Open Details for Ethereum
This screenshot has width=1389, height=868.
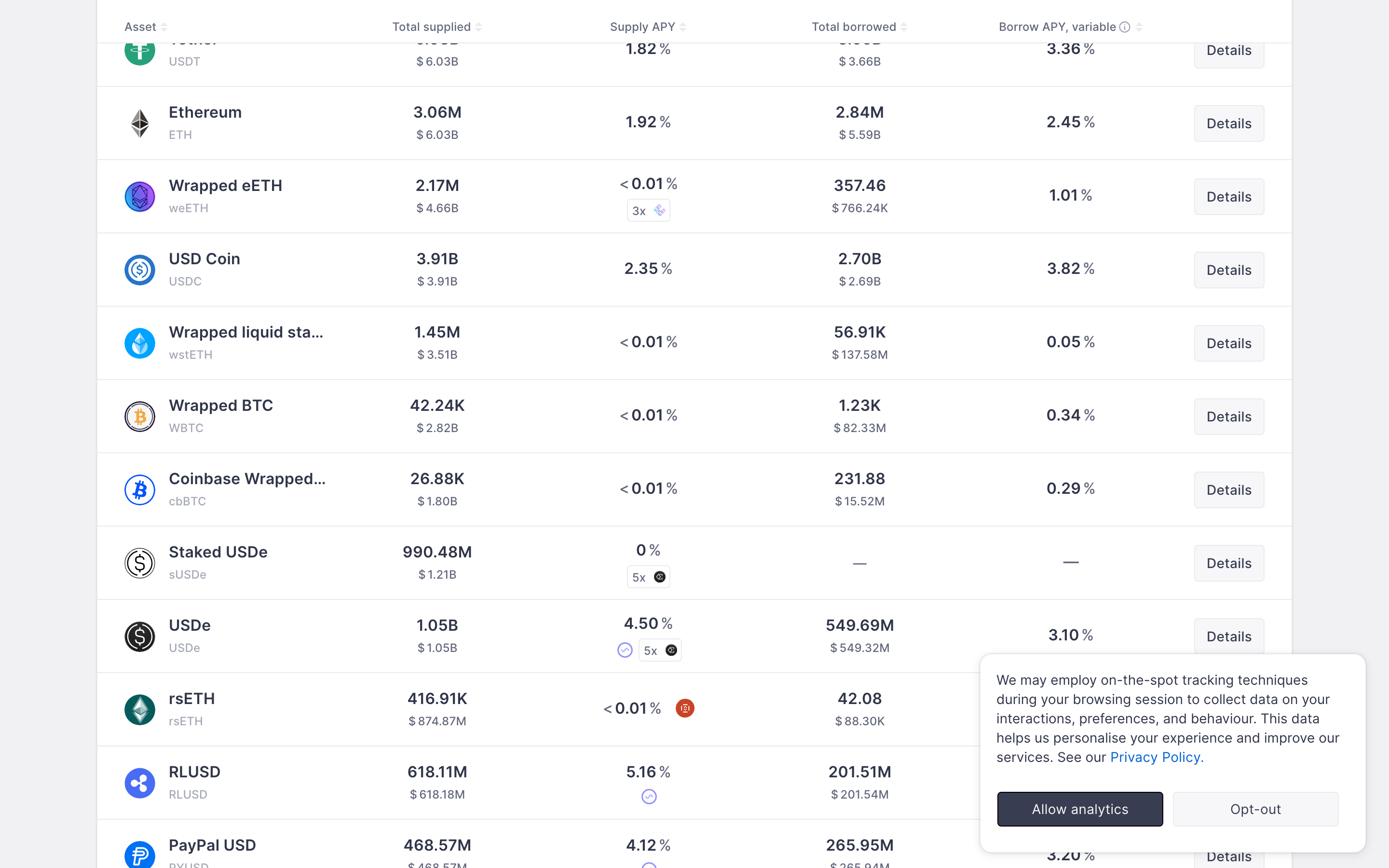click(x=1228, y=123)
